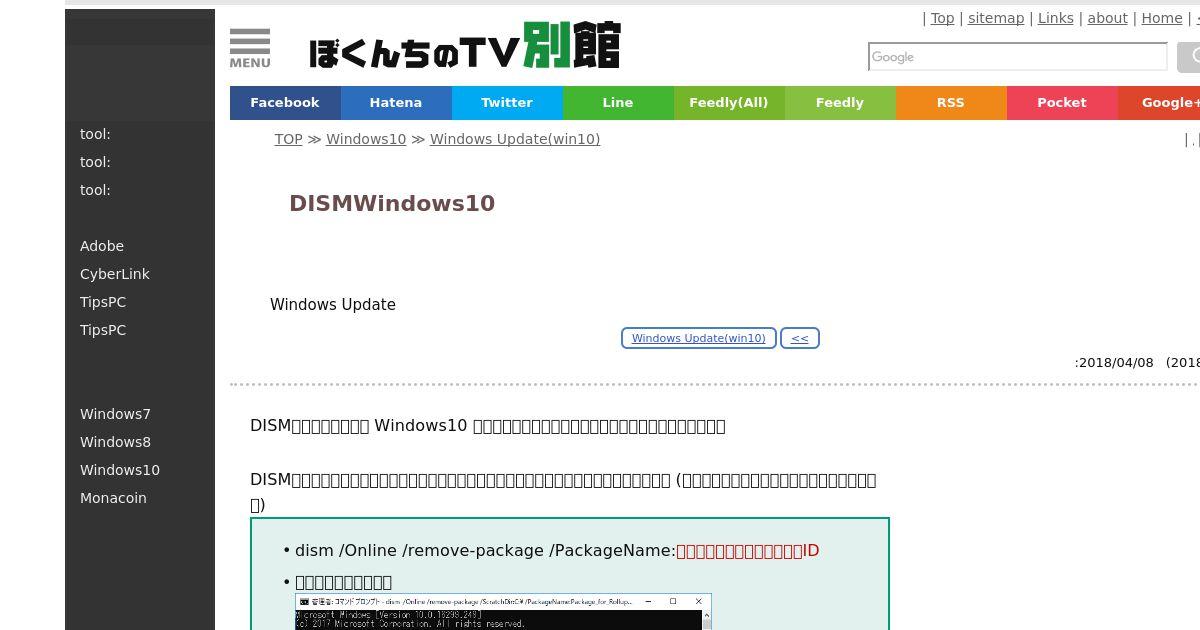Open the about header link
1200x630 pixels.
tap(1108, 18)
